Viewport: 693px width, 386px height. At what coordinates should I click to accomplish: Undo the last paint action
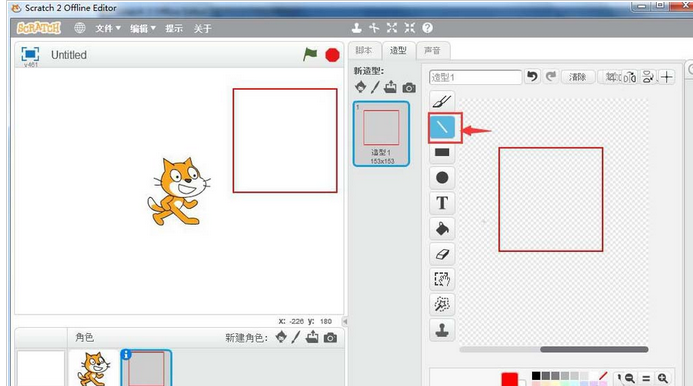pos(533,77)
